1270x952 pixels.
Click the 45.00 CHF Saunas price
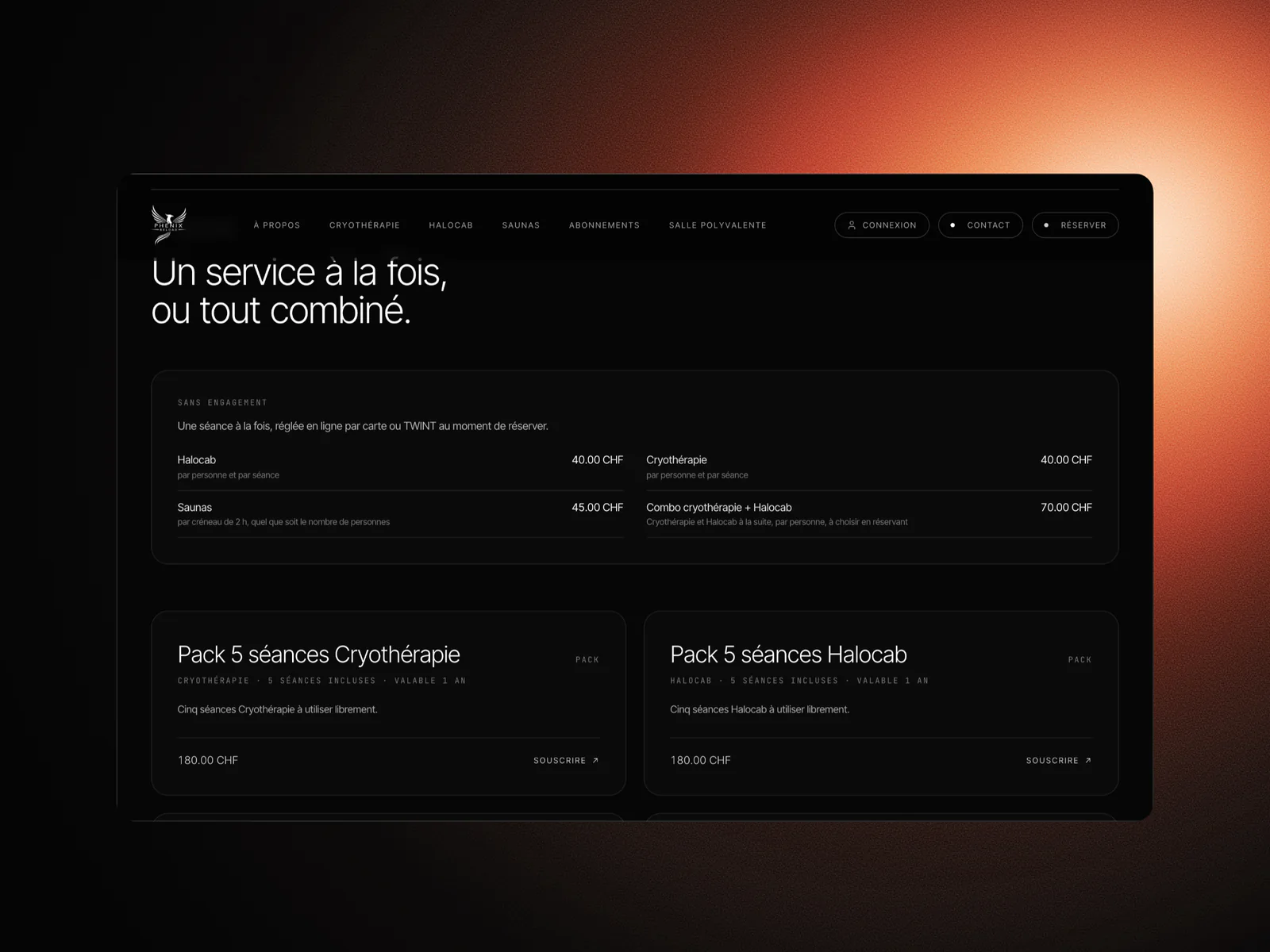coord(597,508)
